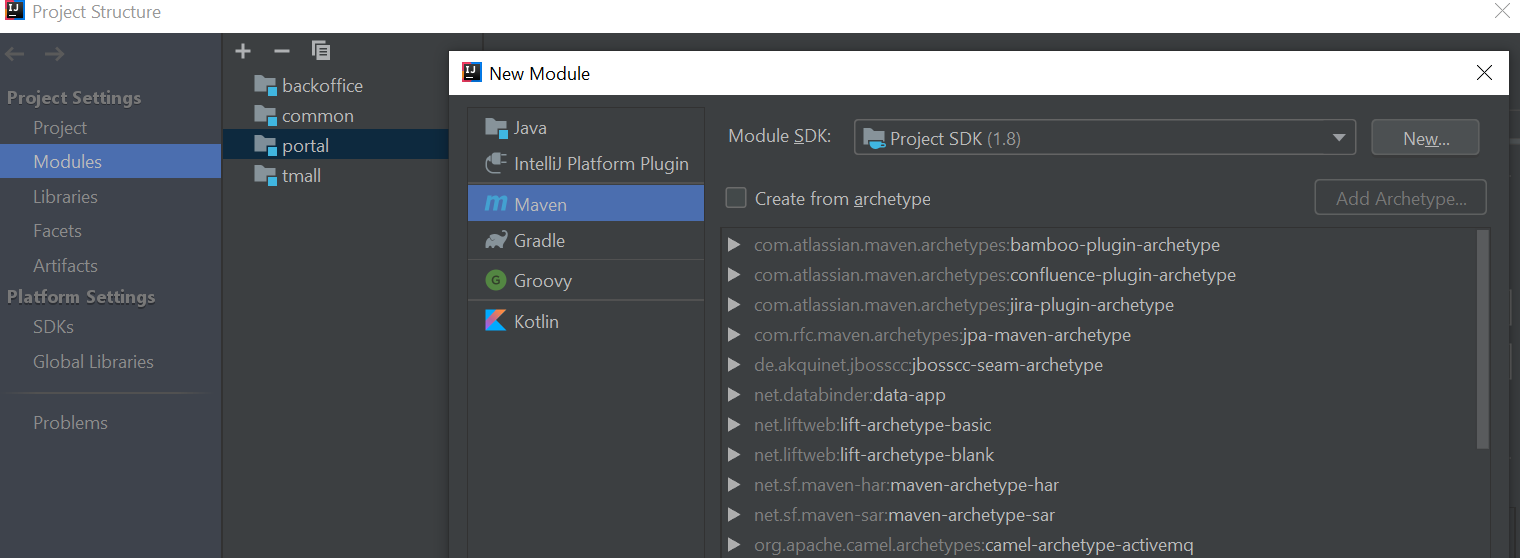Expand jpa-maven-archetype entry
The image size is (1520, 558).
click(734, 335)
